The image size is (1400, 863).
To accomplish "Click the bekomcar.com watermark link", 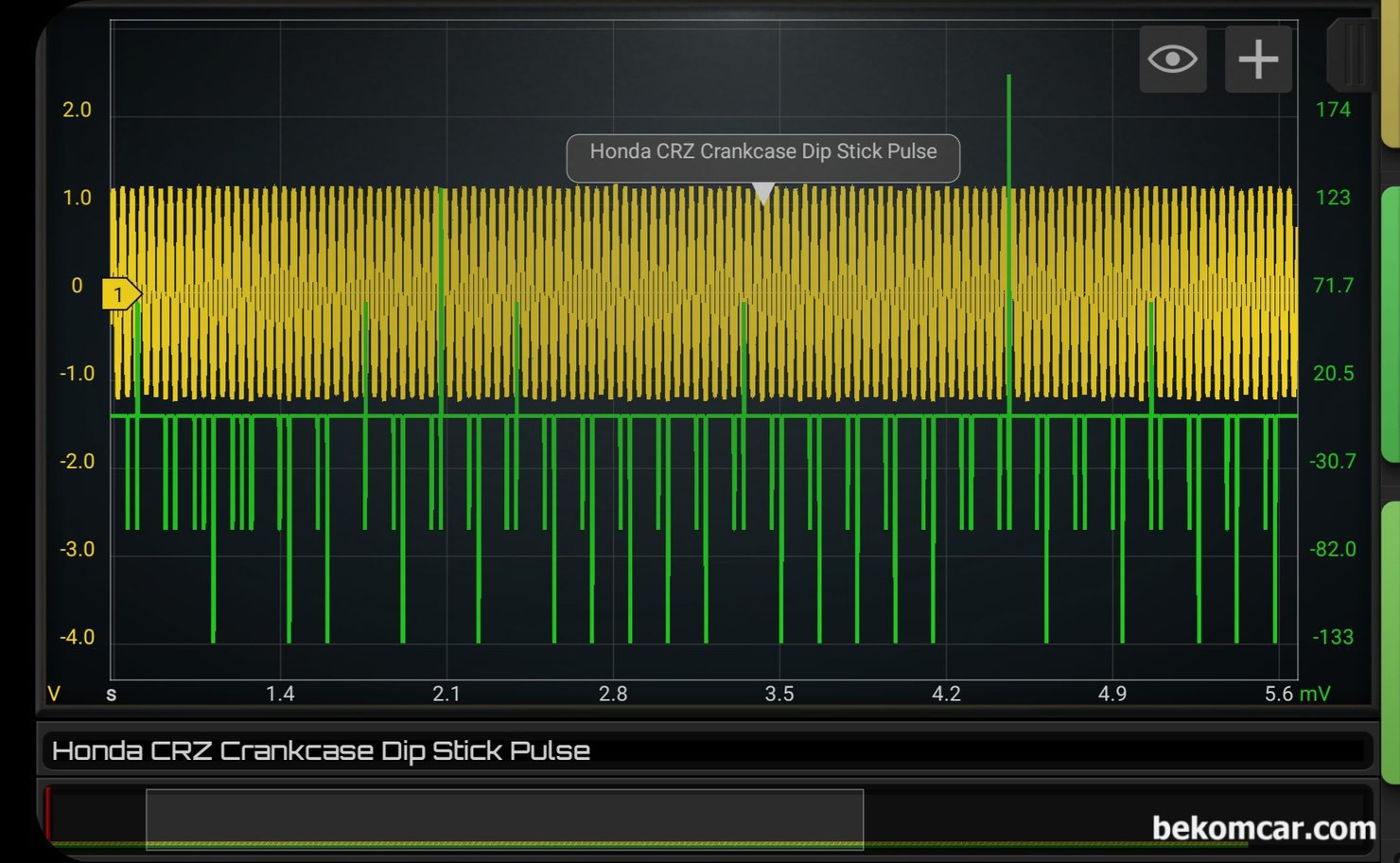I will [x=1263, y=828].
